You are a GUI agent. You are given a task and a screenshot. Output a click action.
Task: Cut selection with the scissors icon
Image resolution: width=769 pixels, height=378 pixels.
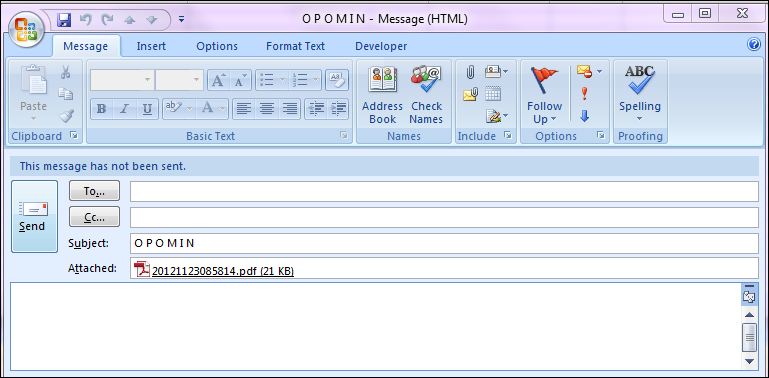click(65, 73)
